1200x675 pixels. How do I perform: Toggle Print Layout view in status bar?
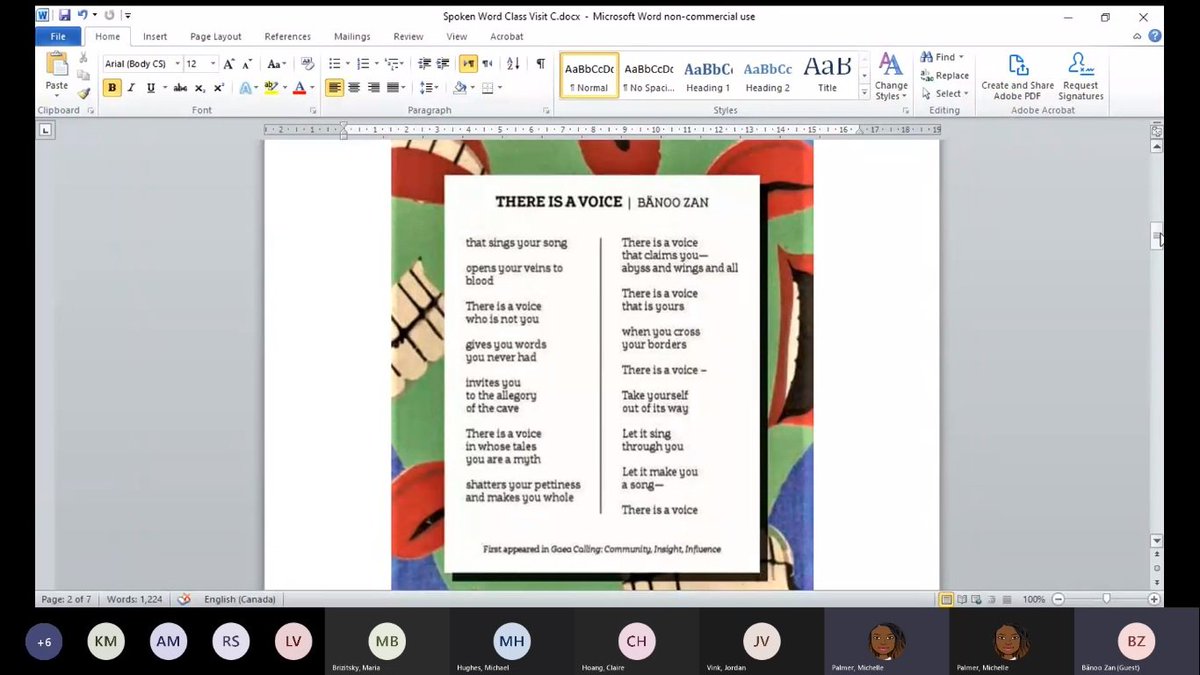click(x=946, y=599)
